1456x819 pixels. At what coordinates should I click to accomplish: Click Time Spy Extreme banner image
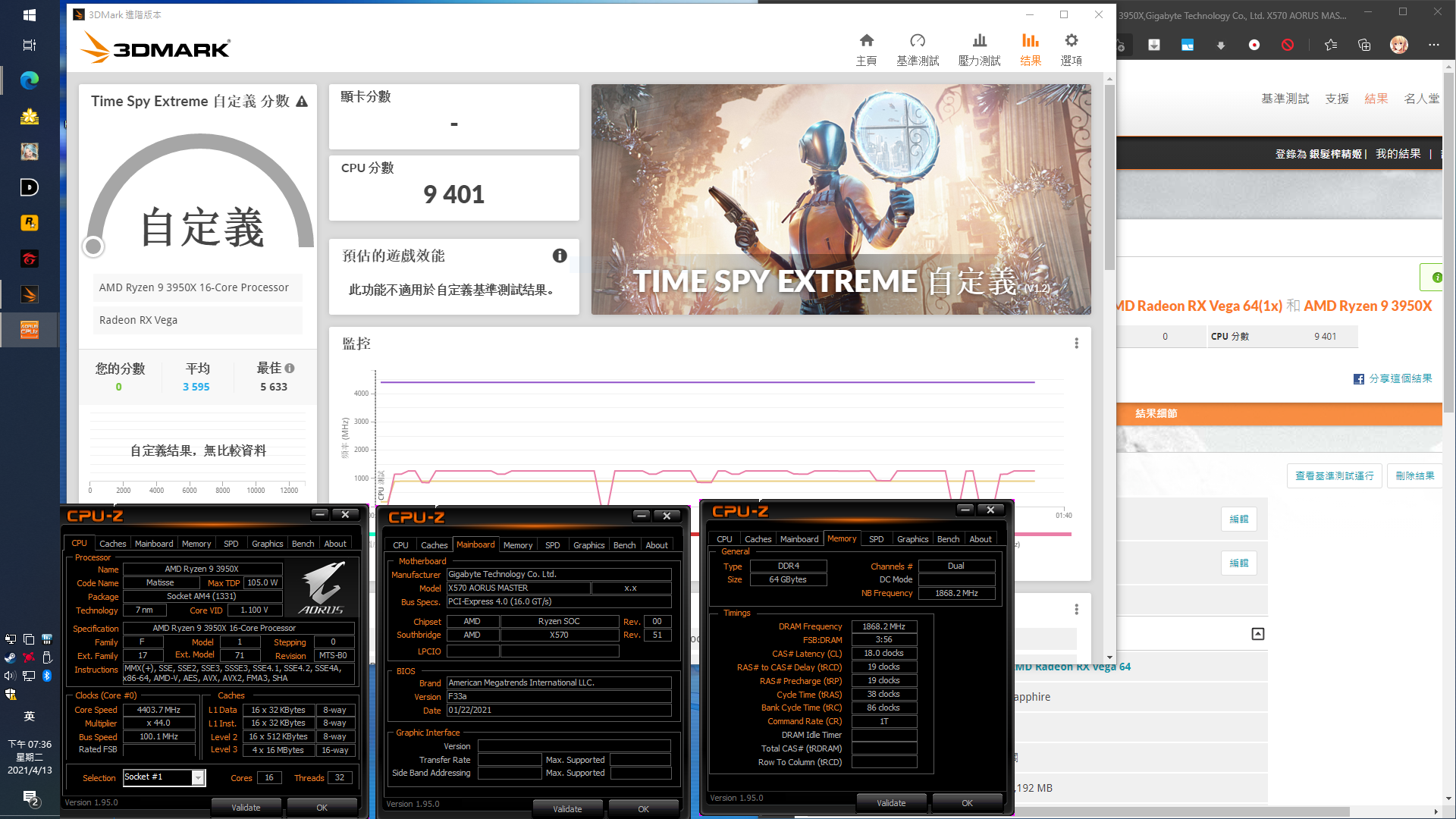point(841,199)
